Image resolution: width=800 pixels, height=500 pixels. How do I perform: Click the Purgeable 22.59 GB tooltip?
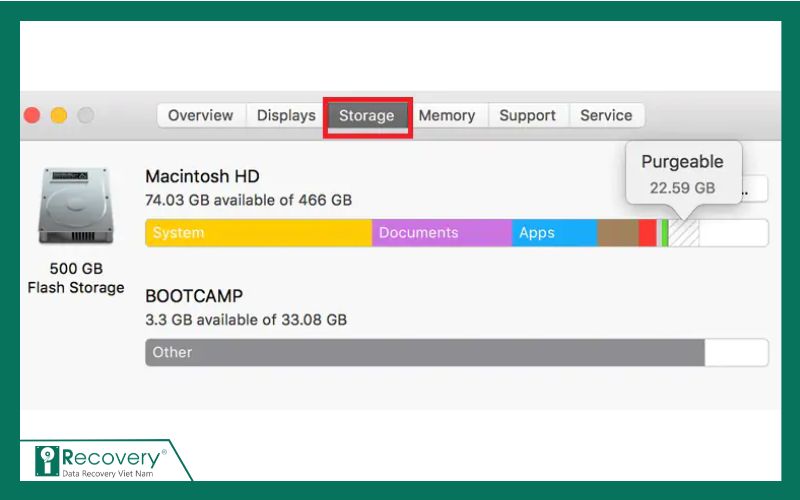pos(684,174)
